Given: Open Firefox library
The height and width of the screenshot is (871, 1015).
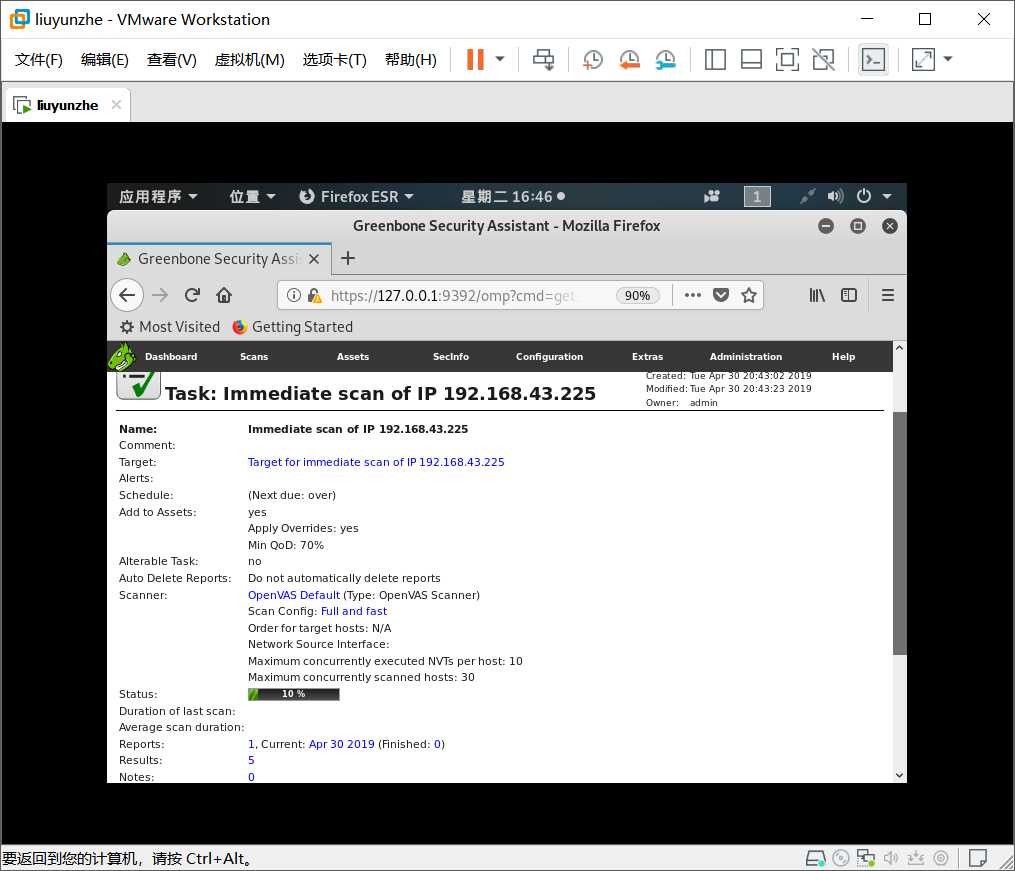Looking at the screenshot, I should pos(817,295).
